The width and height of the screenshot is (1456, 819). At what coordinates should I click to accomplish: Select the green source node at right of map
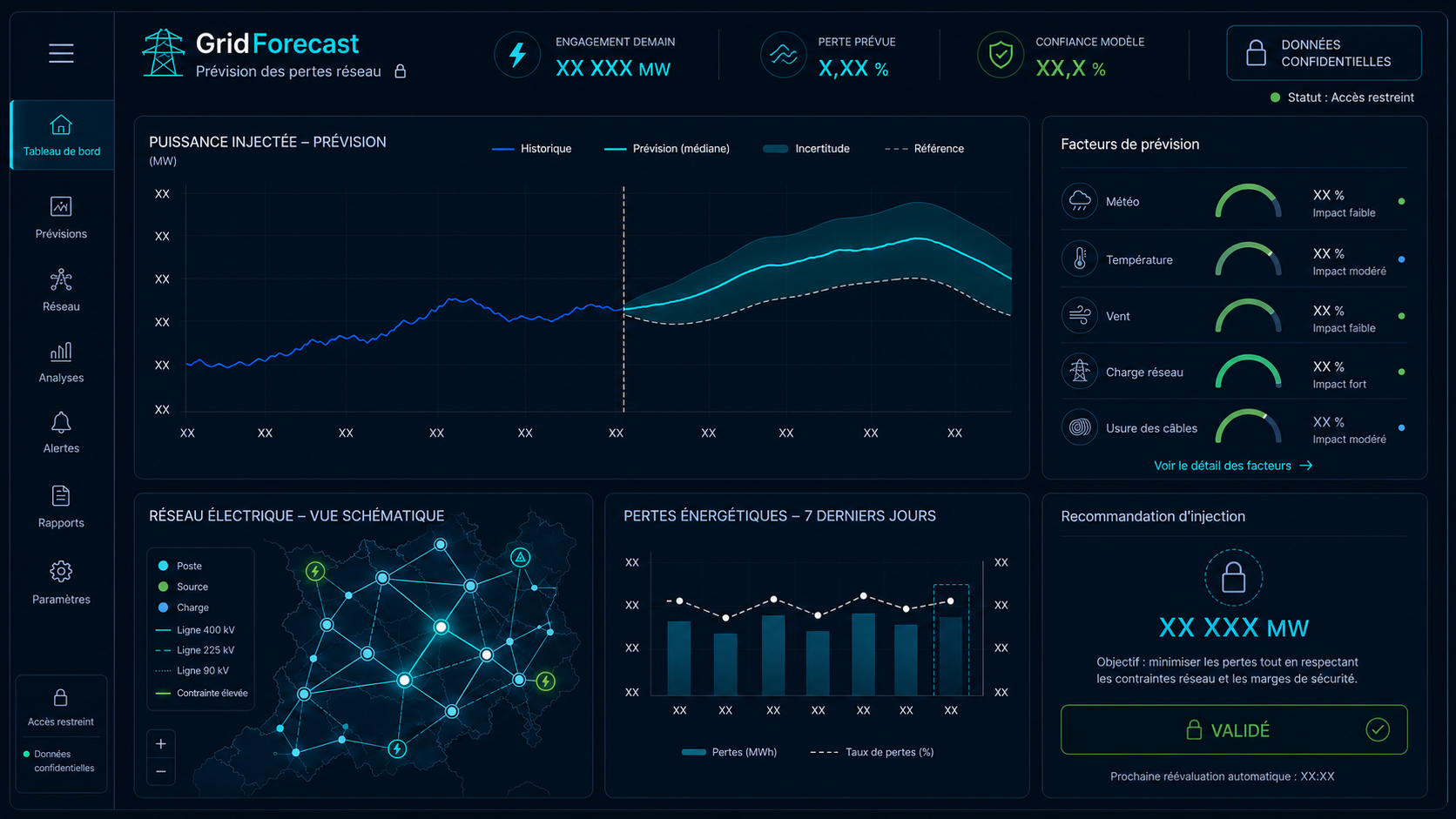(546, 681)
